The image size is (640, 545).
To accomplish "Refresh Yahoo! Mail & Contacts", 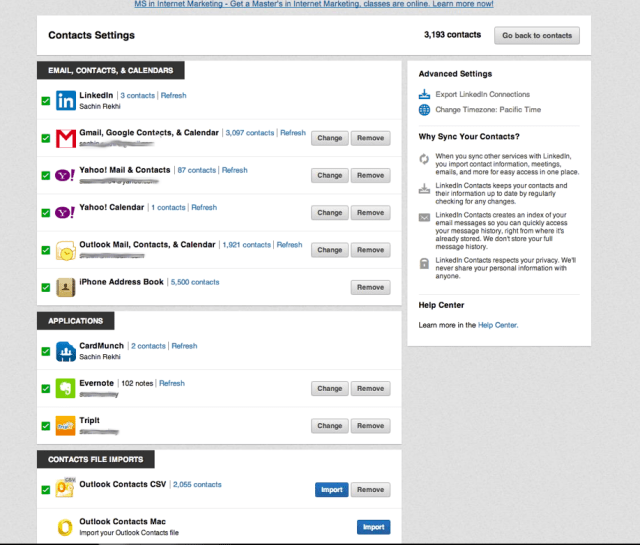I will click(235, 170).
